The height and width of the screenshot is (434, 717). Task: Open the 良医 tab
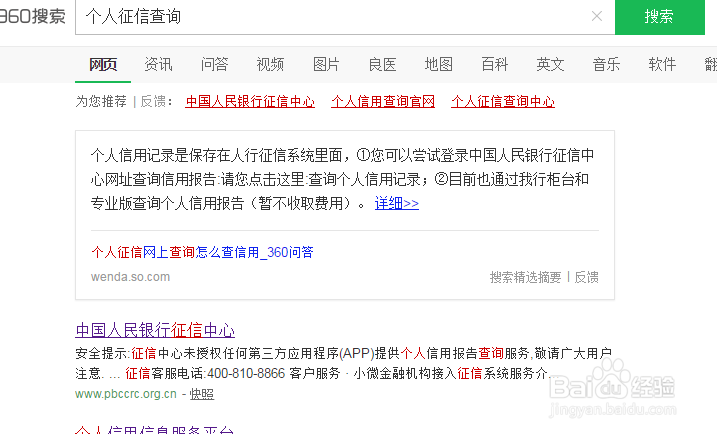(x=382, y=64)
